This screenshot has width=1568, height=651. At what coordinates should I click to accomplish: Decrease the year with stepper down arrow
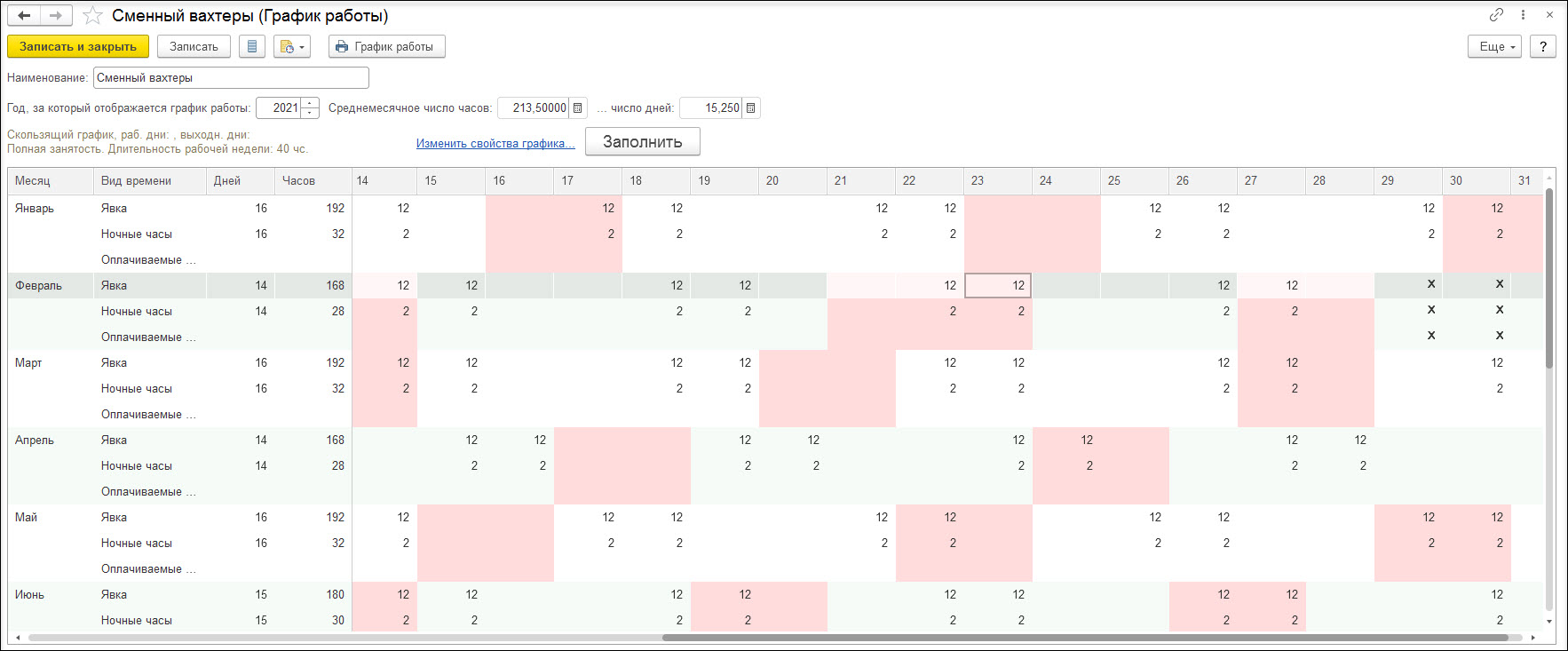[310, 113]
